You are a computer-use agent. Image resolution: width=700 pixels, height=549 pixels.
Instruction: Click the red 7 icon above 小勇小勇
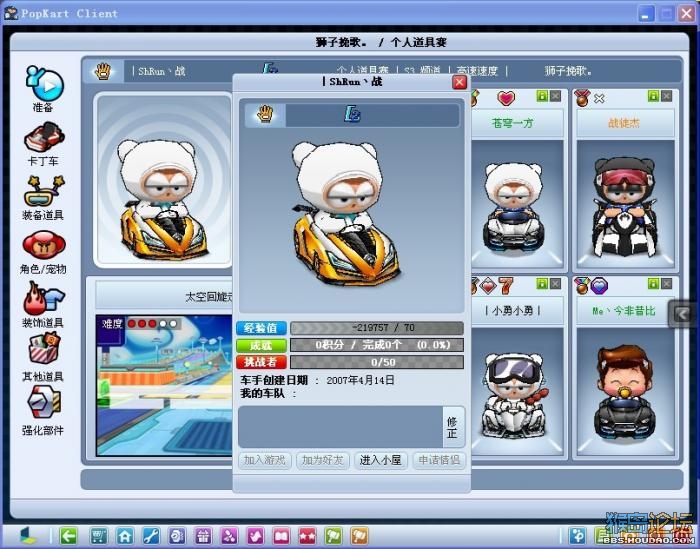click(x=505, y=286)
